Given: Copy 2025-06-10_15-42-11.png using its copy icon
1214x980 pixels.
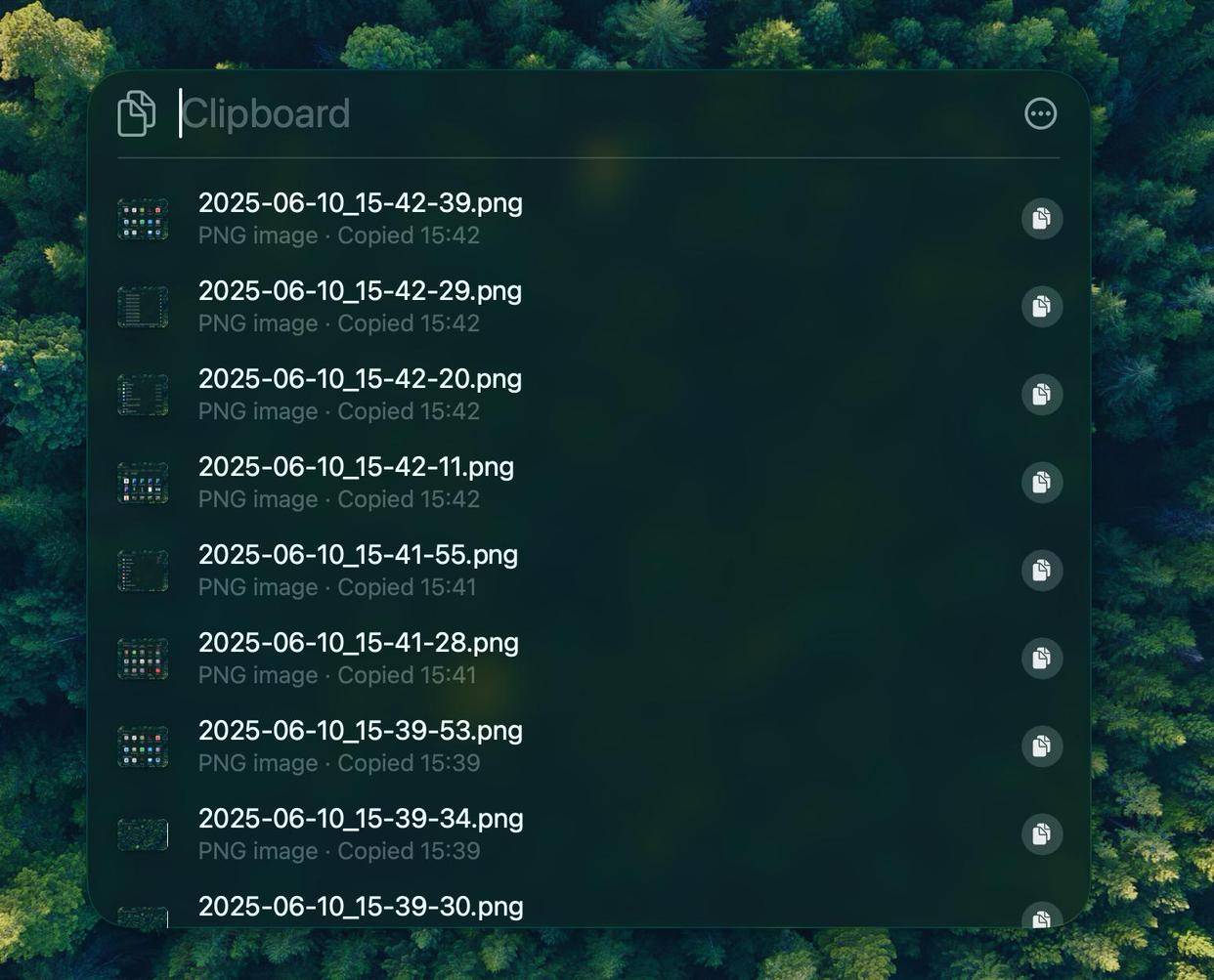Looking at the screenshot, I should coord(1042,482).
